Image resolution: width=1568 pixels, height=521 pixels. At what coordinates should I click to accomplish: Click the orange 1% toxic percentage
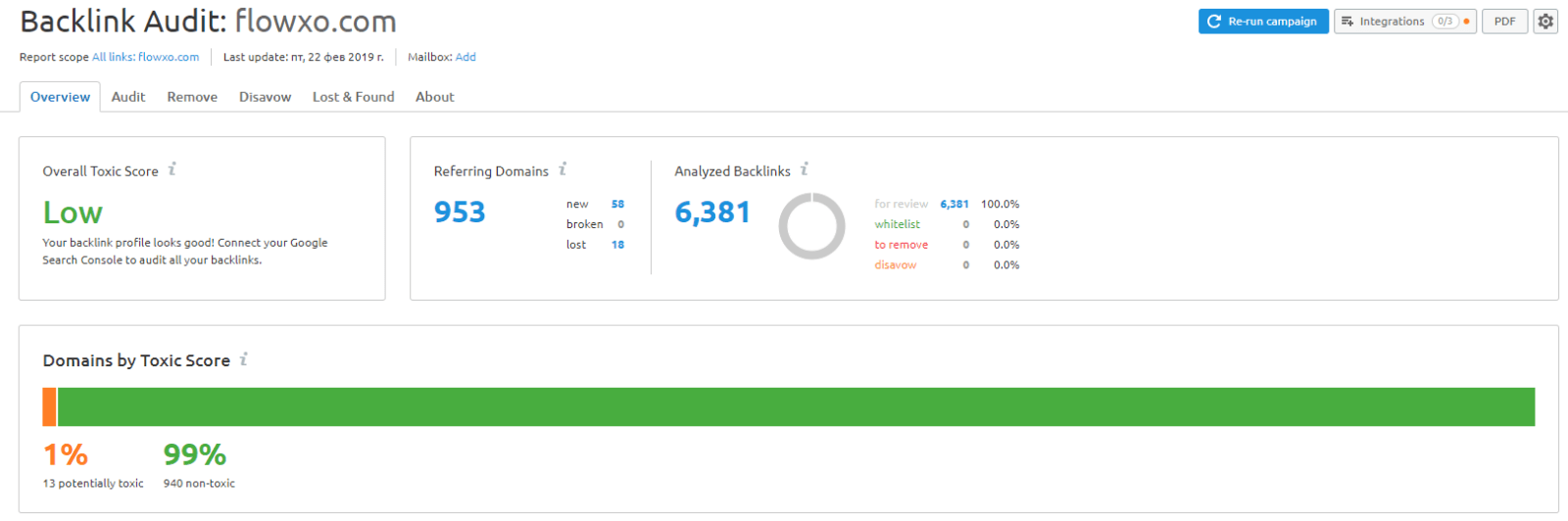pos(66,454)
